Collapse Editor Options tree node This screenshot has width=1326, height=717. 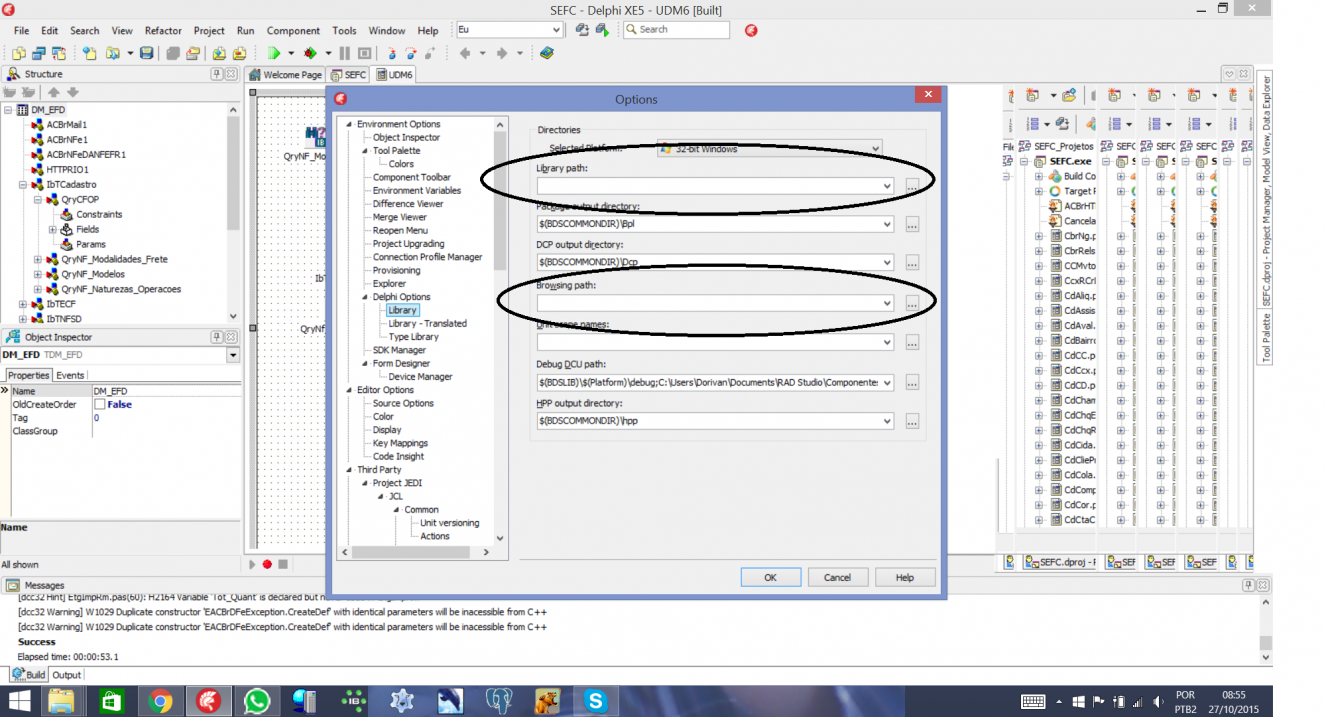tap(349, 390)
